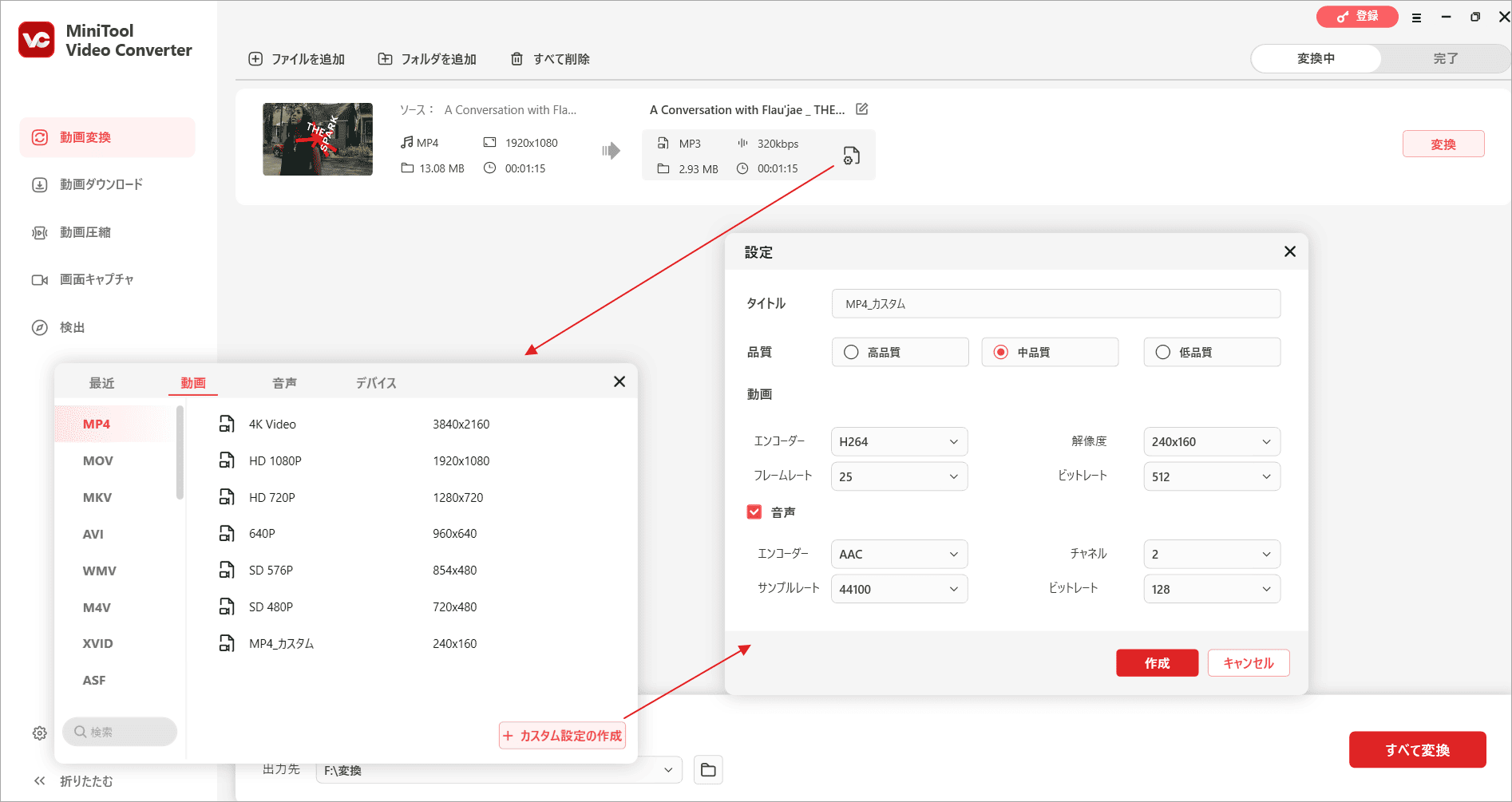This screenshot has width=1512, height=802.
Task: Click the HD 720P preset icon
Action: [227, 497]
